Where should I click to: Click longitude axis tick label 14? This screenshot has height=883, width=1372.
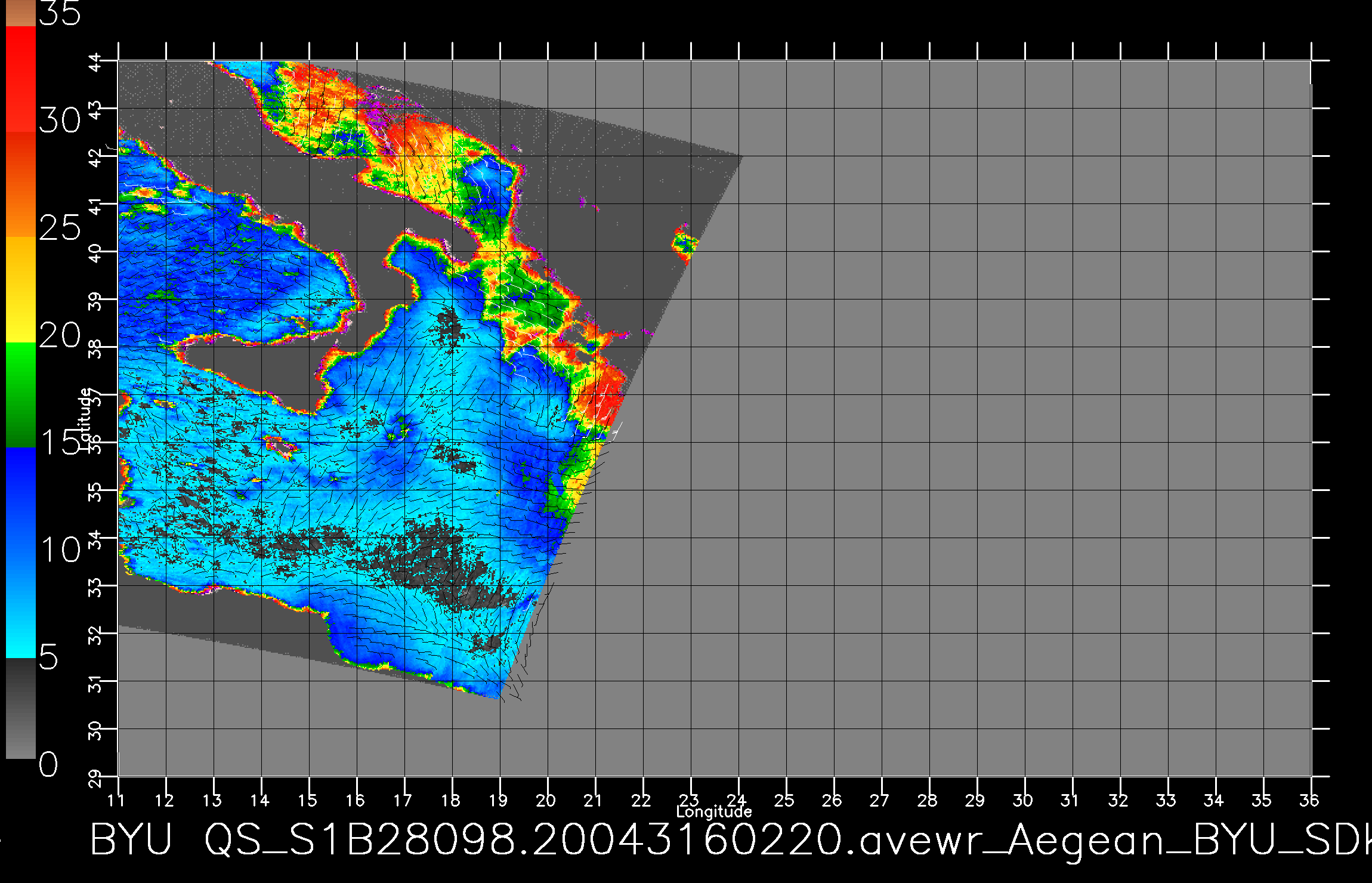tap(260, 799)
